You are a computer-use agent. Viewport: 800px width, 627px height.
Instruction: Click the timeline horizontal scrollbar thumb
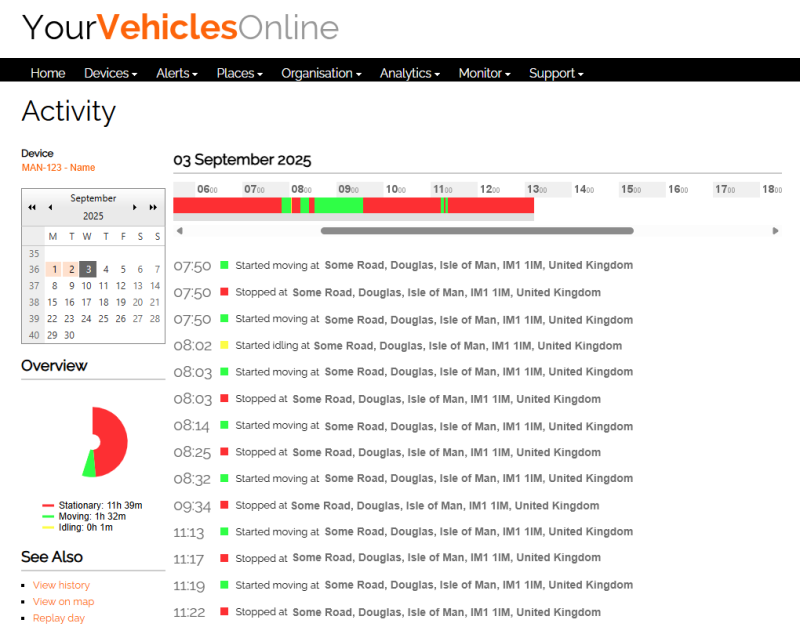tap(476, 231)
